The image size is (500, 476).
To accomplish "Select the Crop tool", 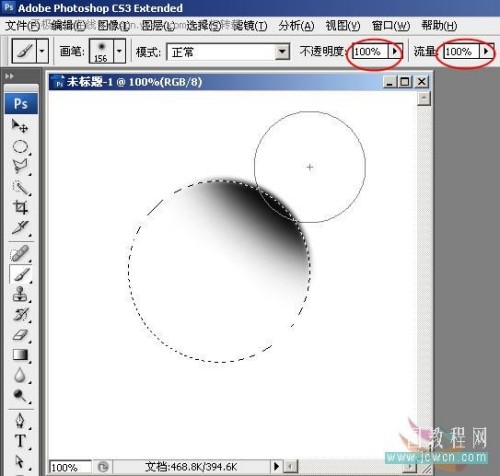I will pyautogui.click(x=20, y=207).
